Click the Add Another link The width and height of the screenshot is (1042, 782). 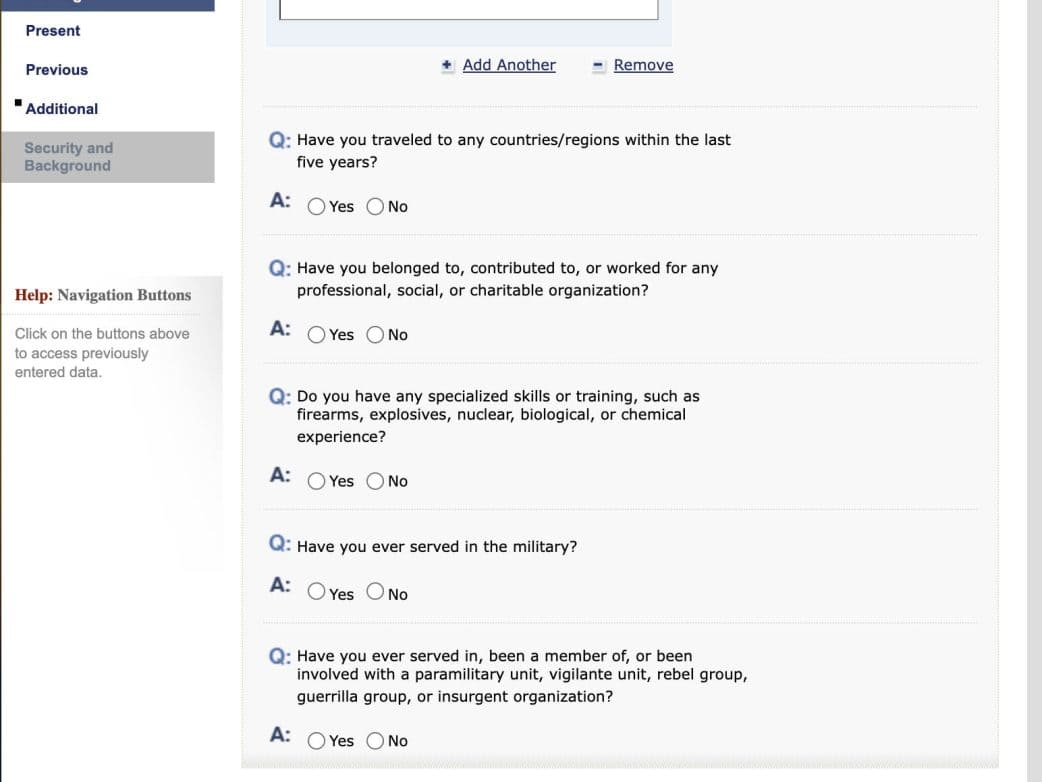[509, 65]
